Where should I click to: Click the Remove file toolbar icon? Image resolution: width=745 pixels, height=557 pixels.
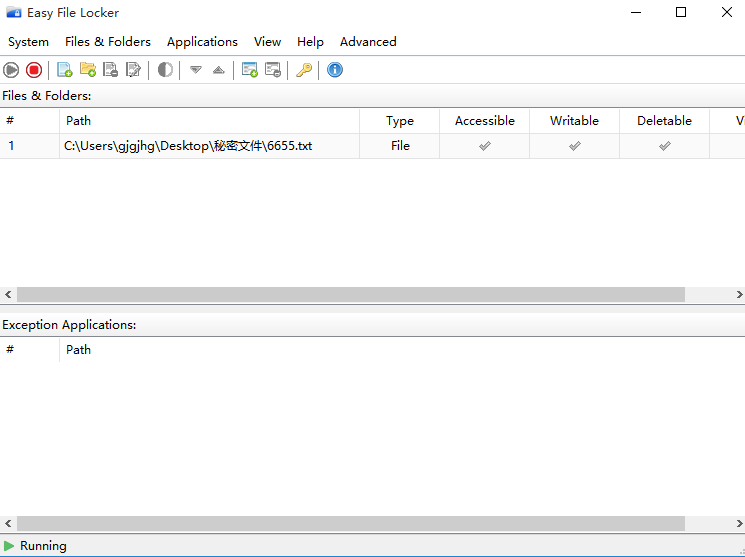tap(111, 70)
